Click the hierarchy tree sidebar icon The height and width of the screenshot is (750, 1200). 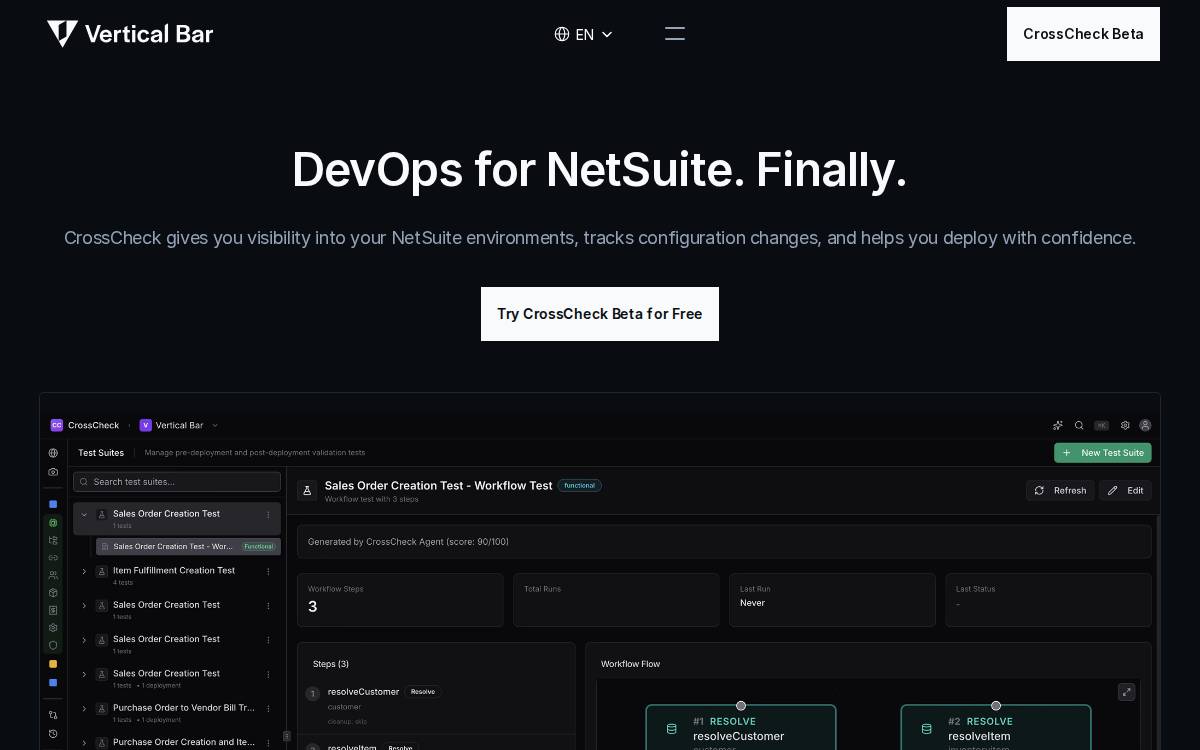(x=53, y=540)
